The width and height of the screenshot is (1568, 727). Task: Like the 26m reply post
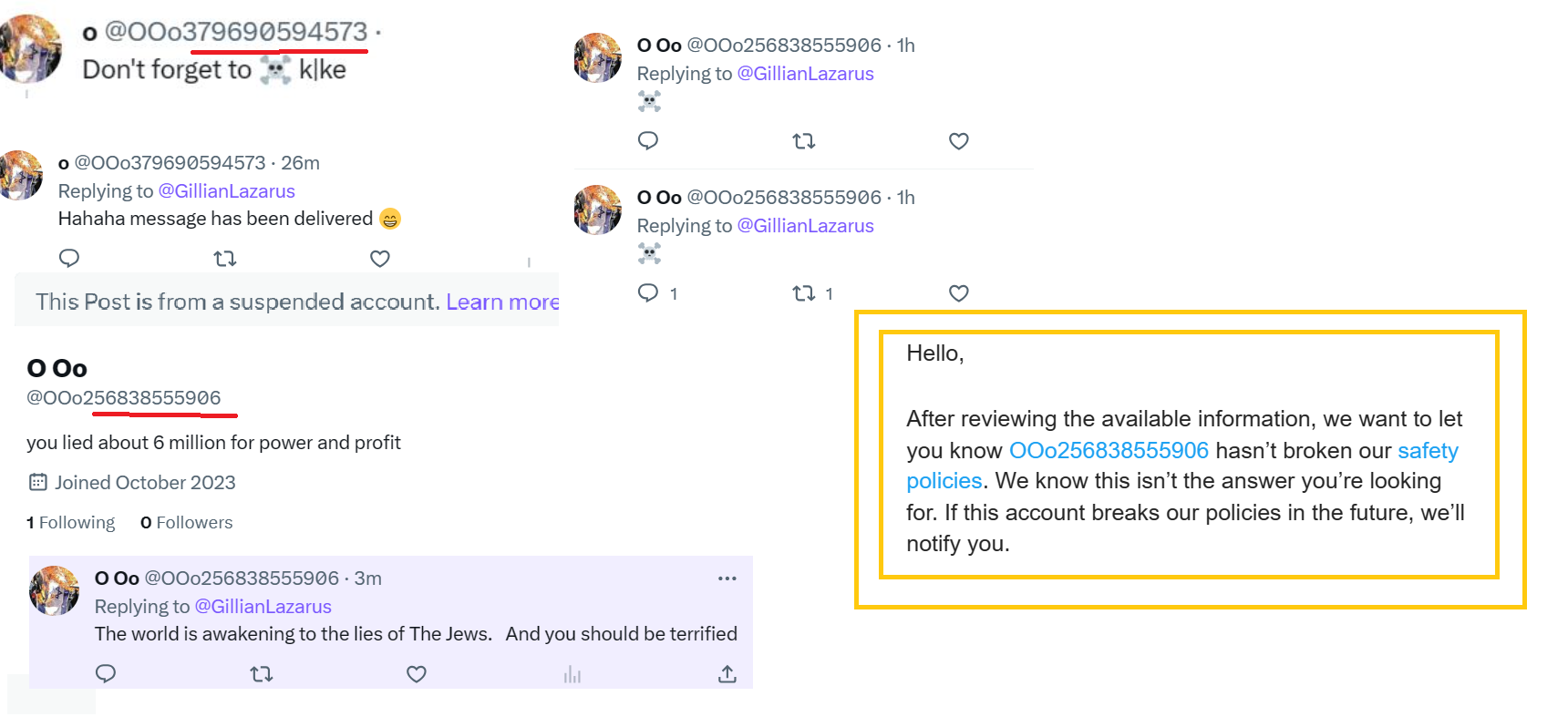click(x=380, y=259)
